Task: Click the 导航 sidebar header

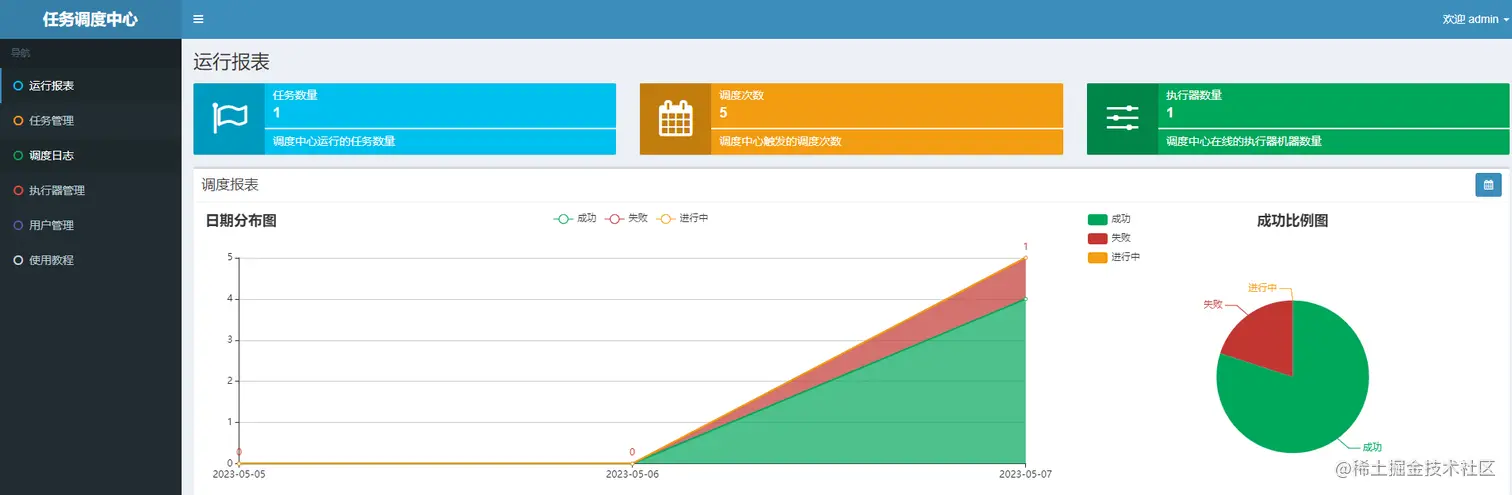Action: point(20,53)
